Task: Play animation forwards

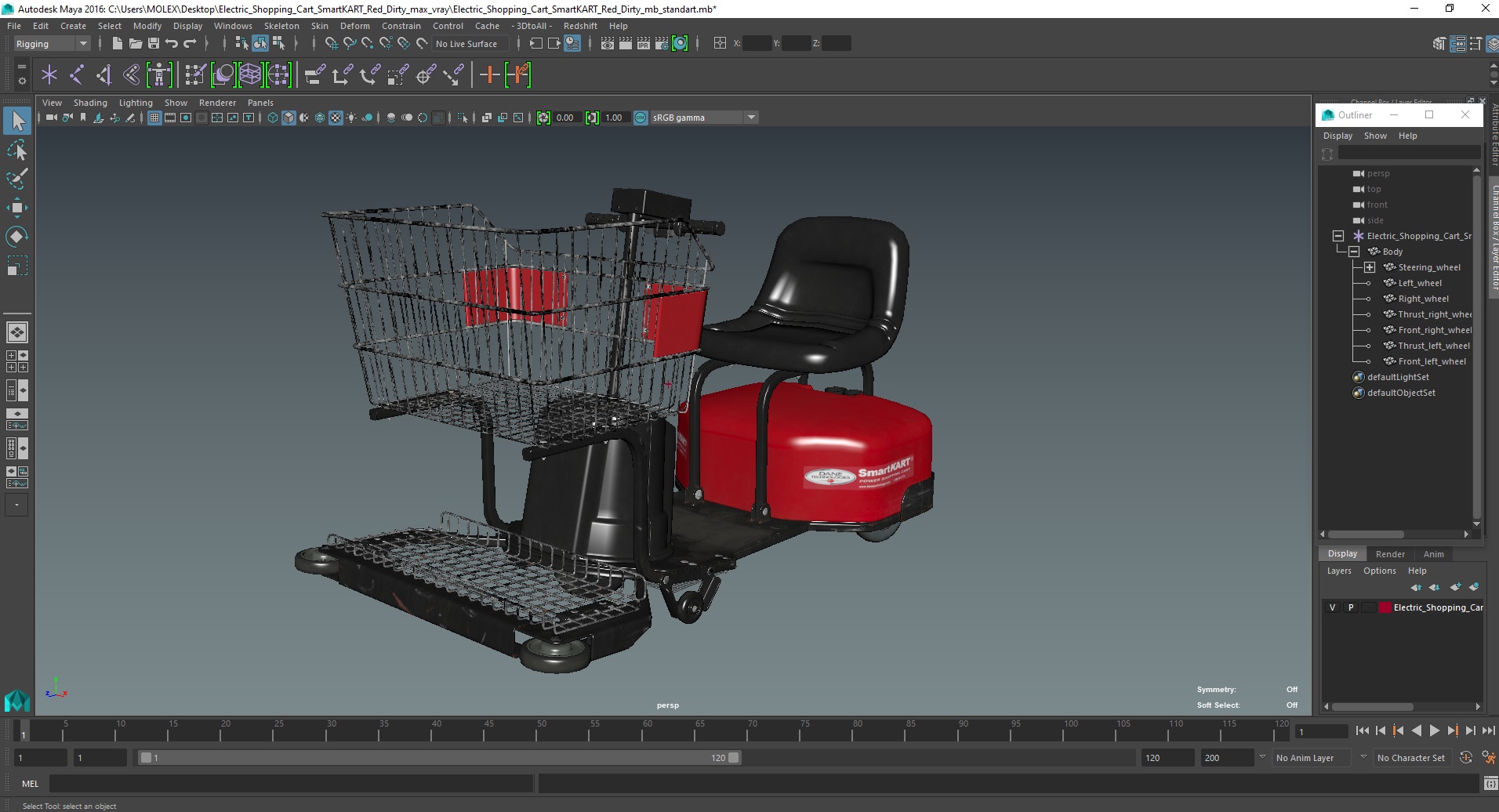Action: tap(1434, 730)
